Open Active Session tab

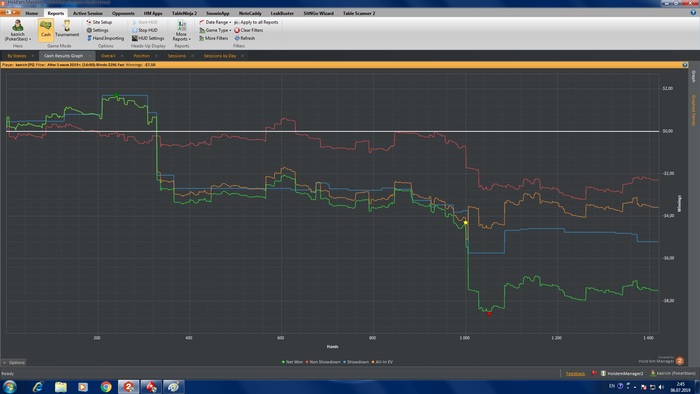[88, 13]
